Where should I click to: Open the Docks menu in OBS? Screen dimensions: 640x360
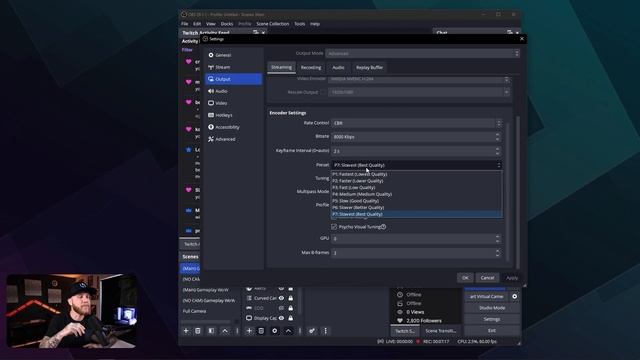[x=227, y=24]
